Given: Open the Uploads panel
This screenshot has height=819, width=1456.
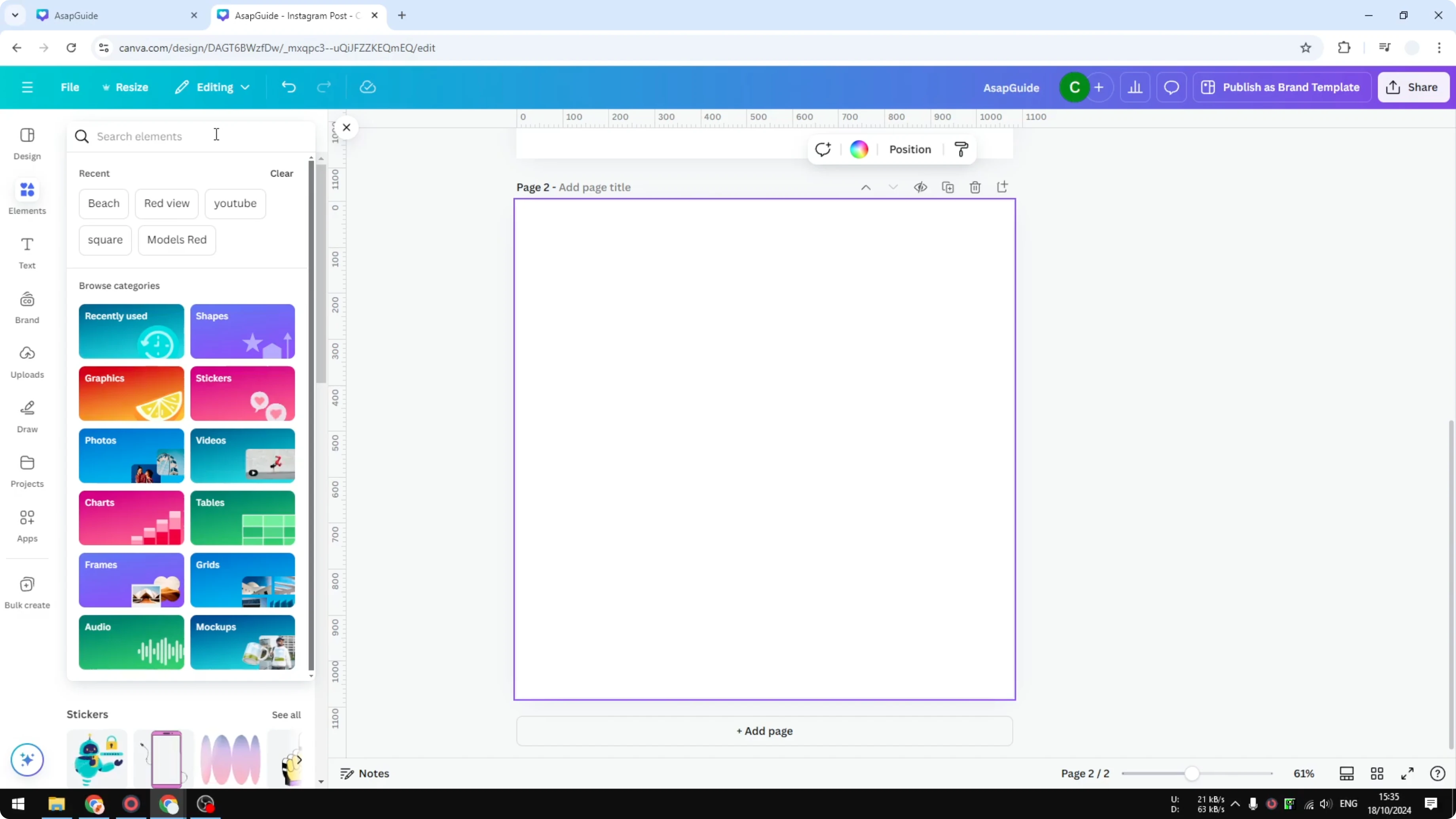Looking at the screenshot, I should click(27, 360).
